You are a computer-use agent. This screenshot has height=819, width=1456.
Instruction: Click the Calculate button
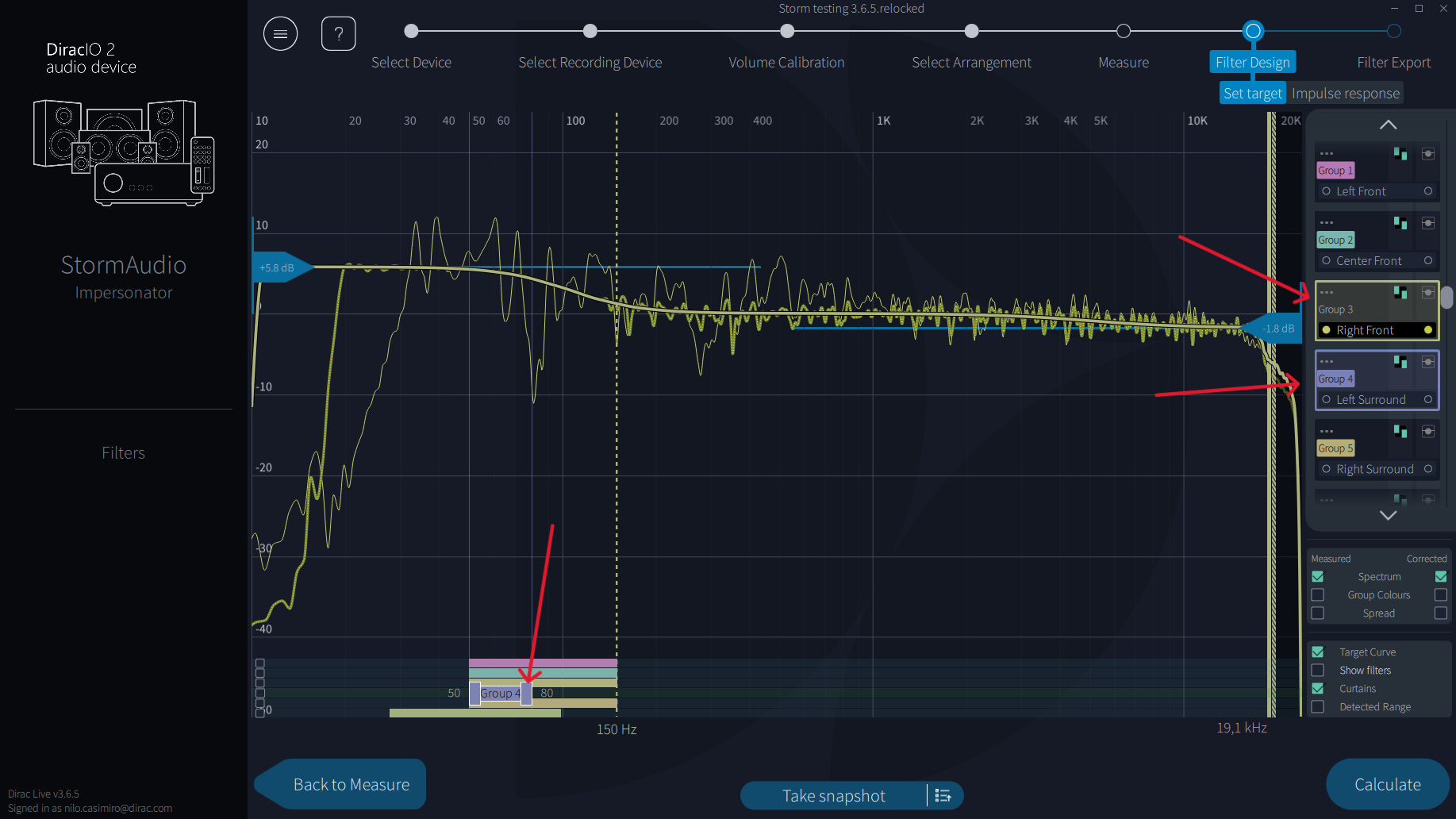(1388, 784)
